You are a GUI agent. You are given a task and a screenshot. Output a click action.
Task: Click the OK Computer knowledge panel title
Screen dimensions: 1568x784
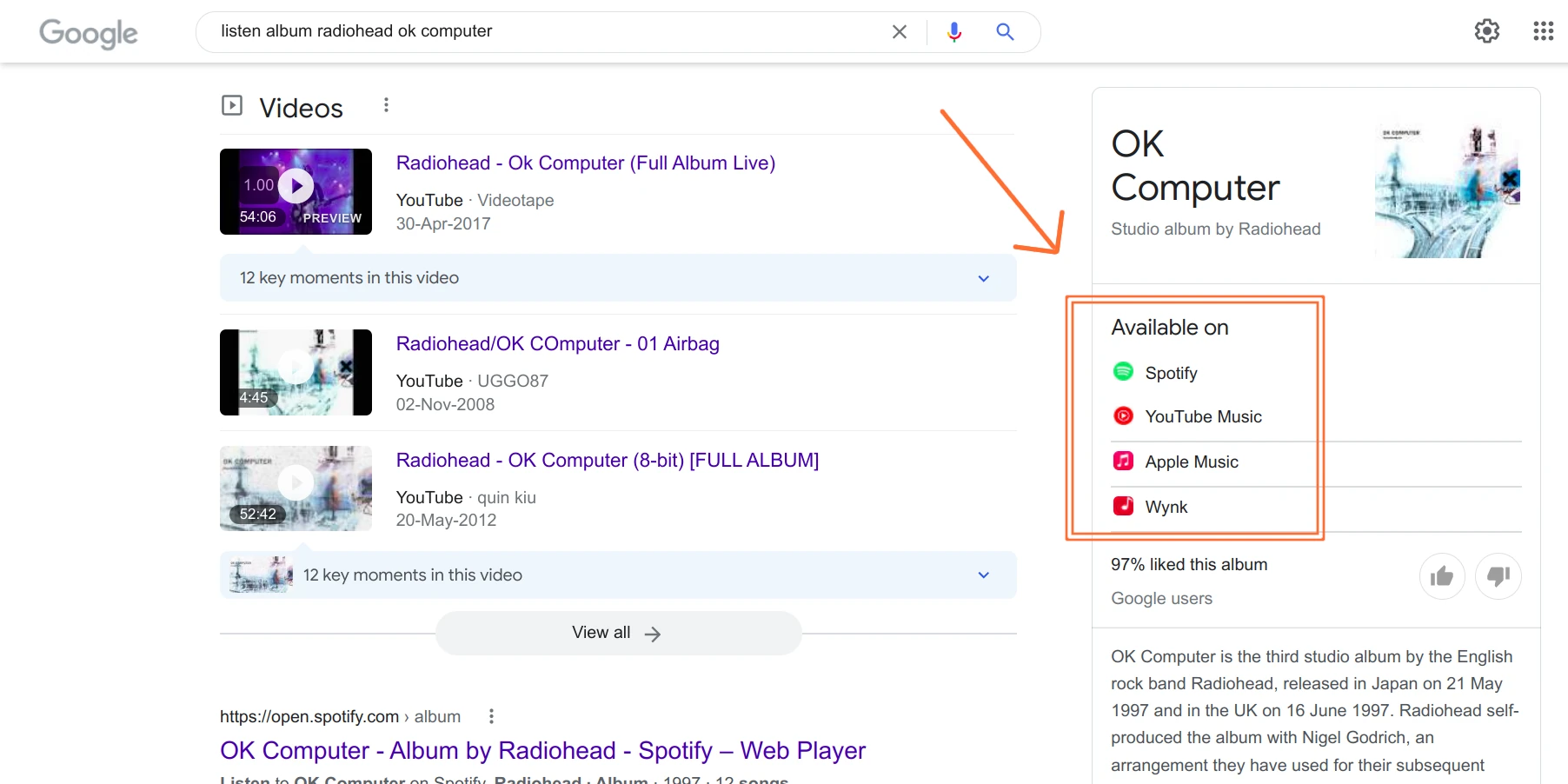point(1195,165)
